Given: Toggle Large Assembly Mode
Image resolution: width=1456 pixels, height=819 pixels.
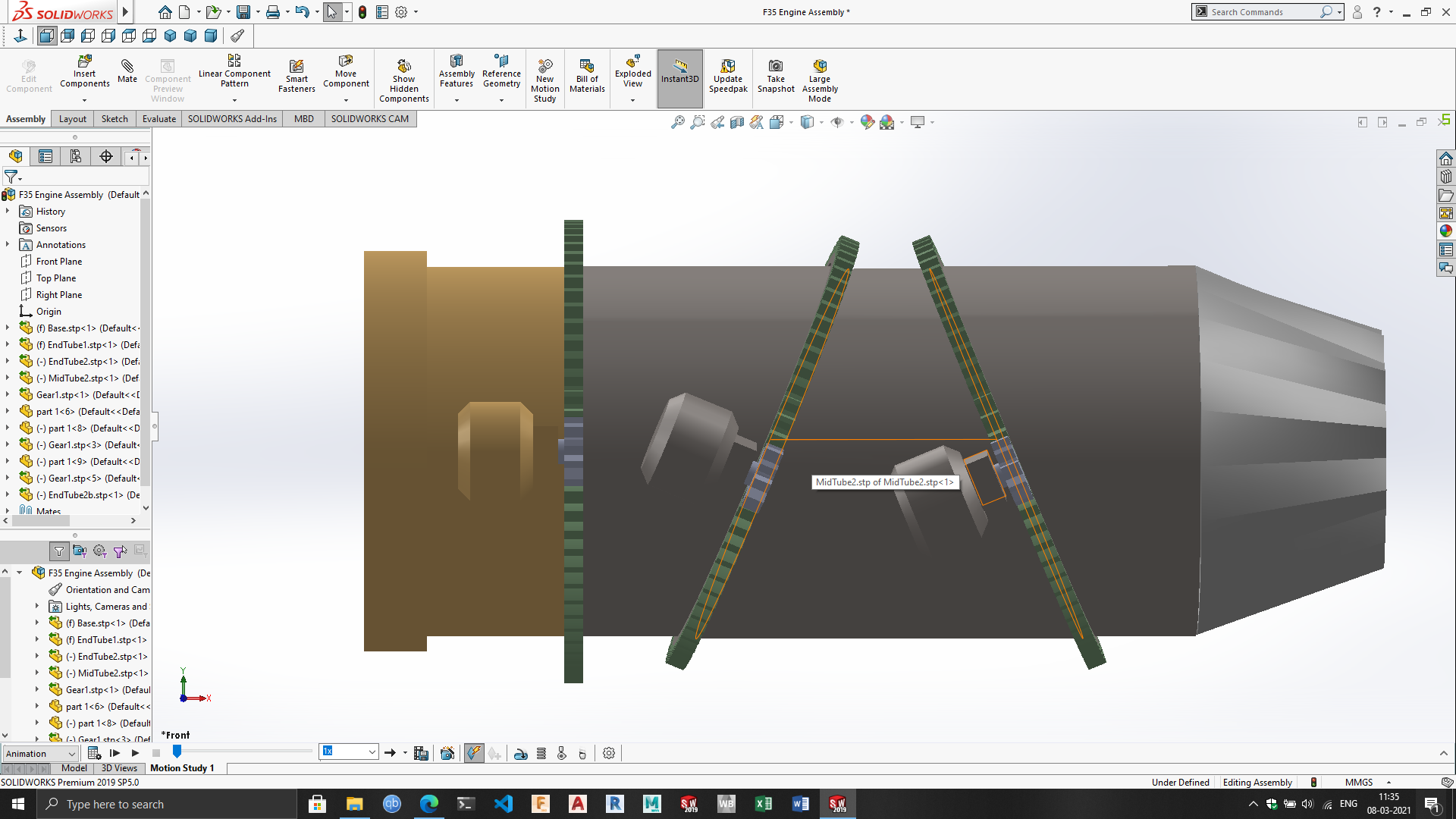Looking at the screenshot, I should coord(820,80).
